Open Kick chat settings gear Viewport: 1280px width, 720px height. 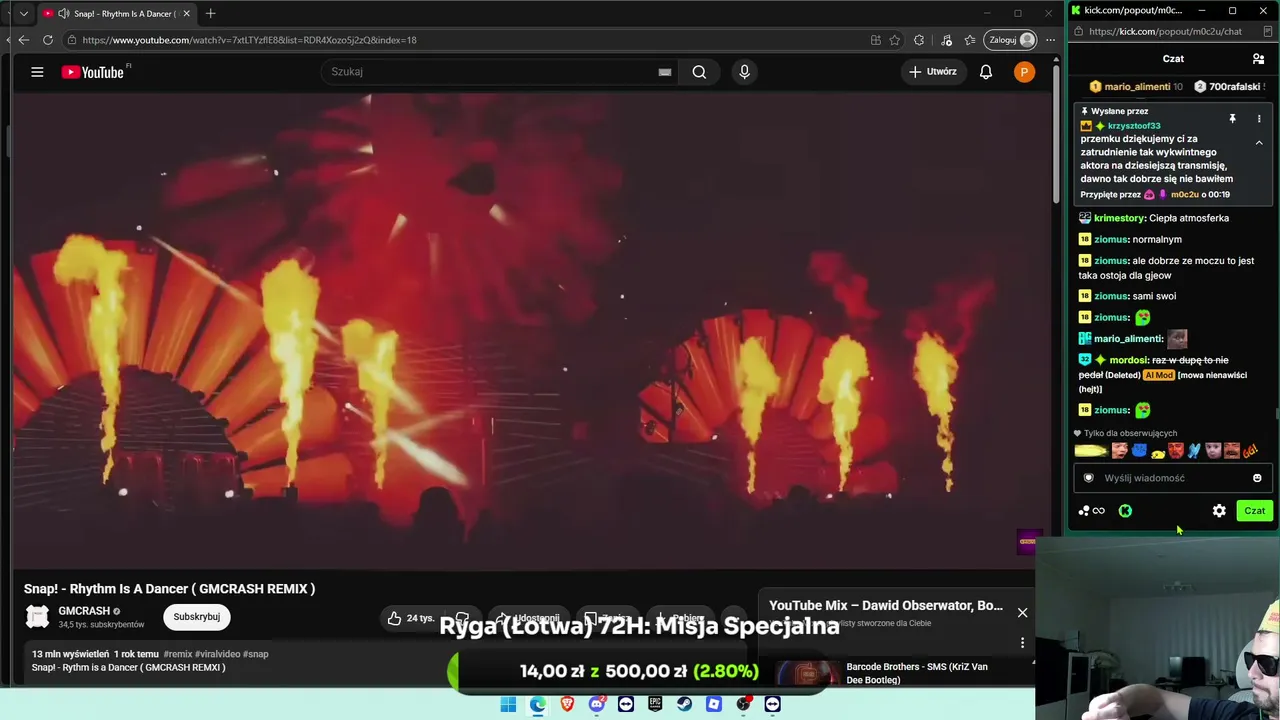[x=1219, y=511]
